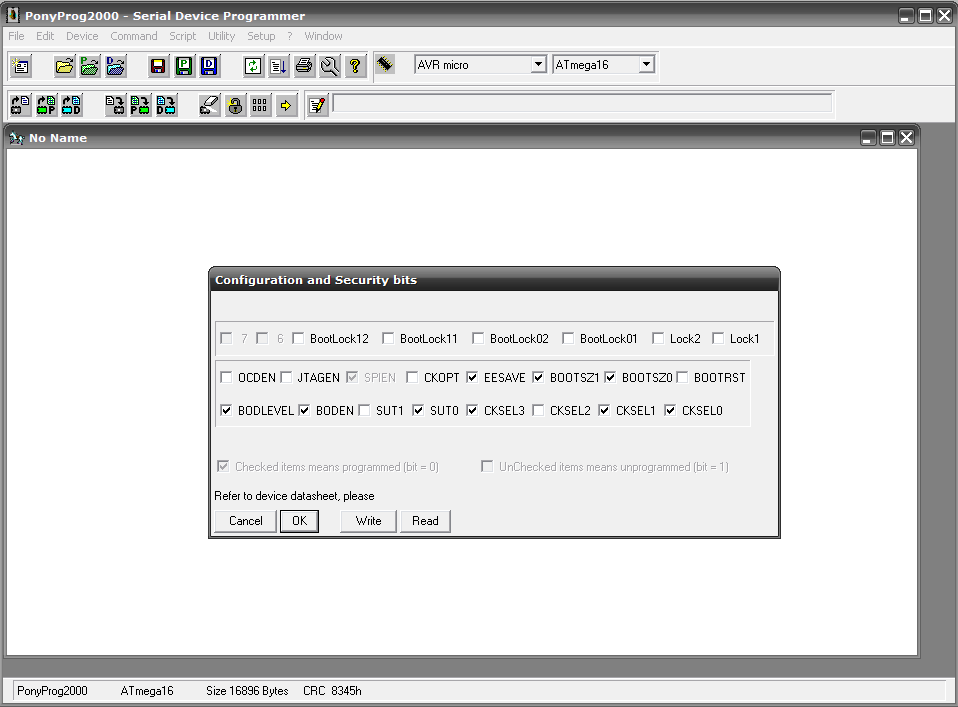Open the Utility menu
The height and width of the screenshot is (707, 958).
coord(221,36)
